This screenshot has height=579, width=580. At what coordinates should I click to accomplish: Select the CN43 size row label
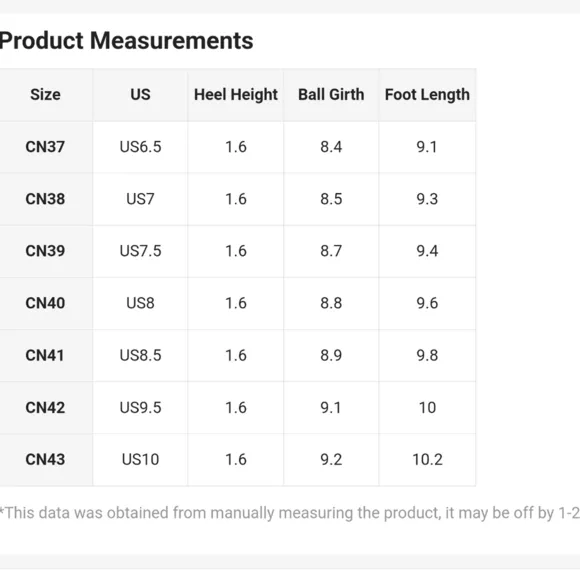click(45, 460)
